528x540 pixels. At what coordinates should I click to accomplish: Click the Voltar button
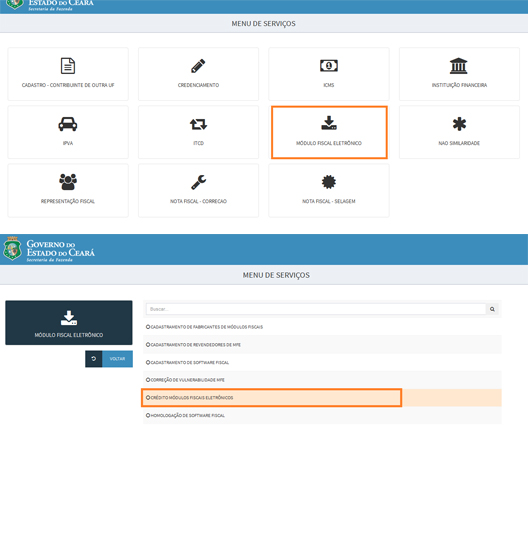(109, 359)
